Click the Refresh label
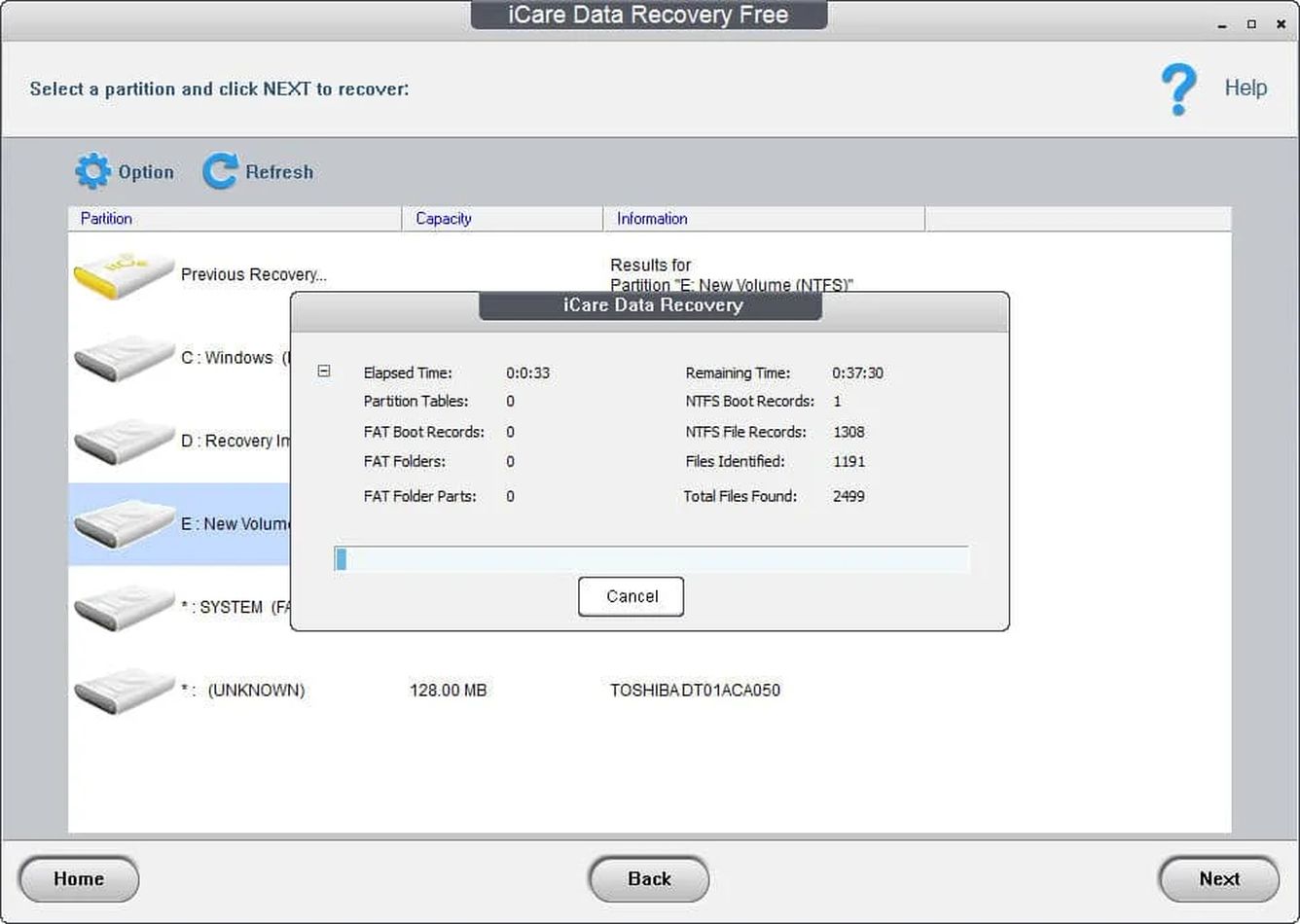1300x924 pixels. click(x=279, y=172)
